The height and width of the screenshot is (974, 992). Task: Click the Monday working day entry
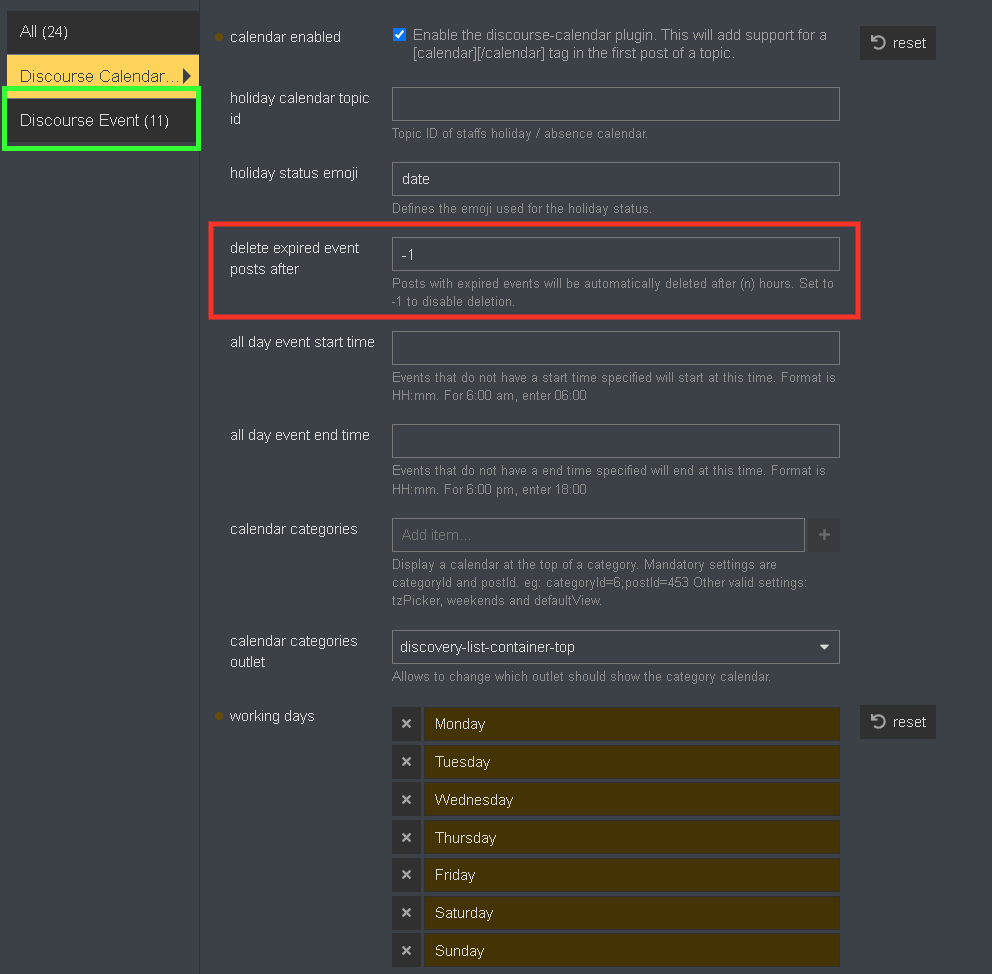click(632, 724)
